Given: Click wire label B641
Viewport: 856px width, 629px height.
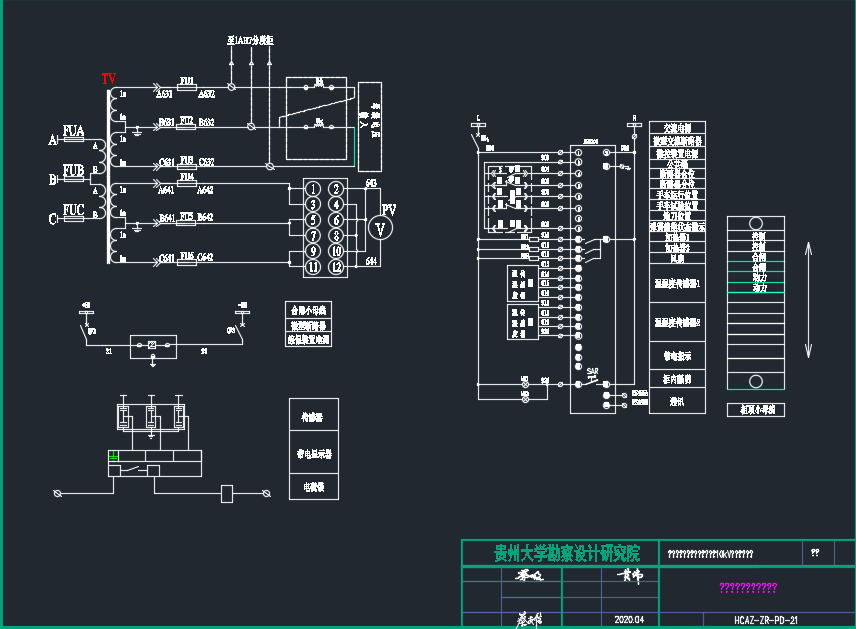Looking at the screenshot, I should pos(167,218).
